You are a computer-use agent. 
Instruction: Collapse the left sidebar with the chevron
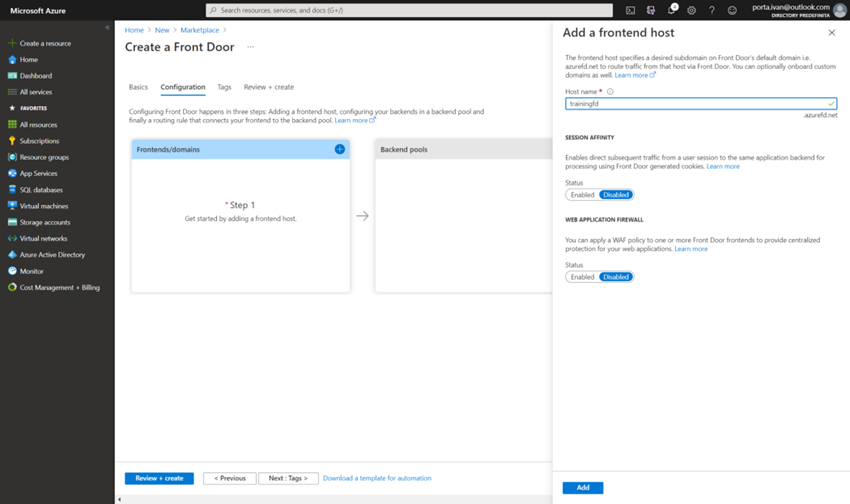107,27
